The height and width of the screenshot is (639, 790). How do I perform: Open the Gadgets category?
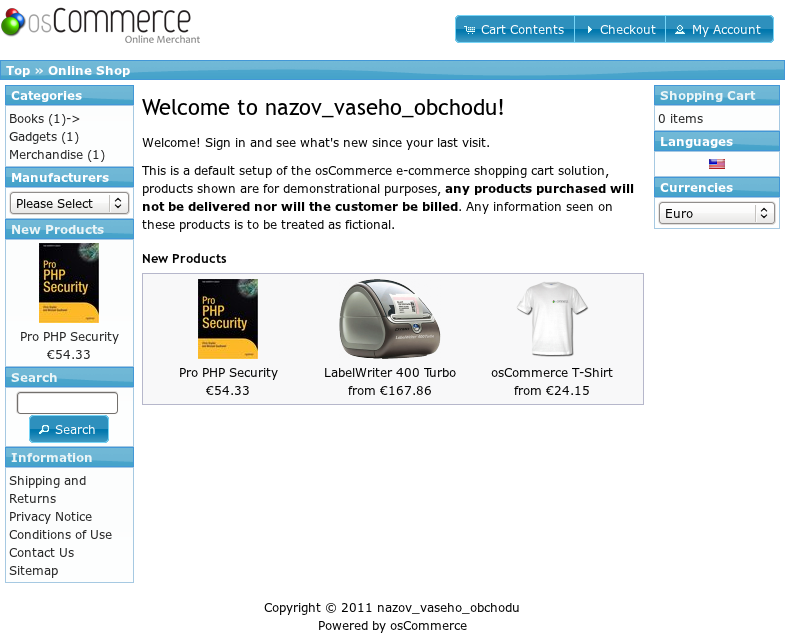(x=44, y=137)
